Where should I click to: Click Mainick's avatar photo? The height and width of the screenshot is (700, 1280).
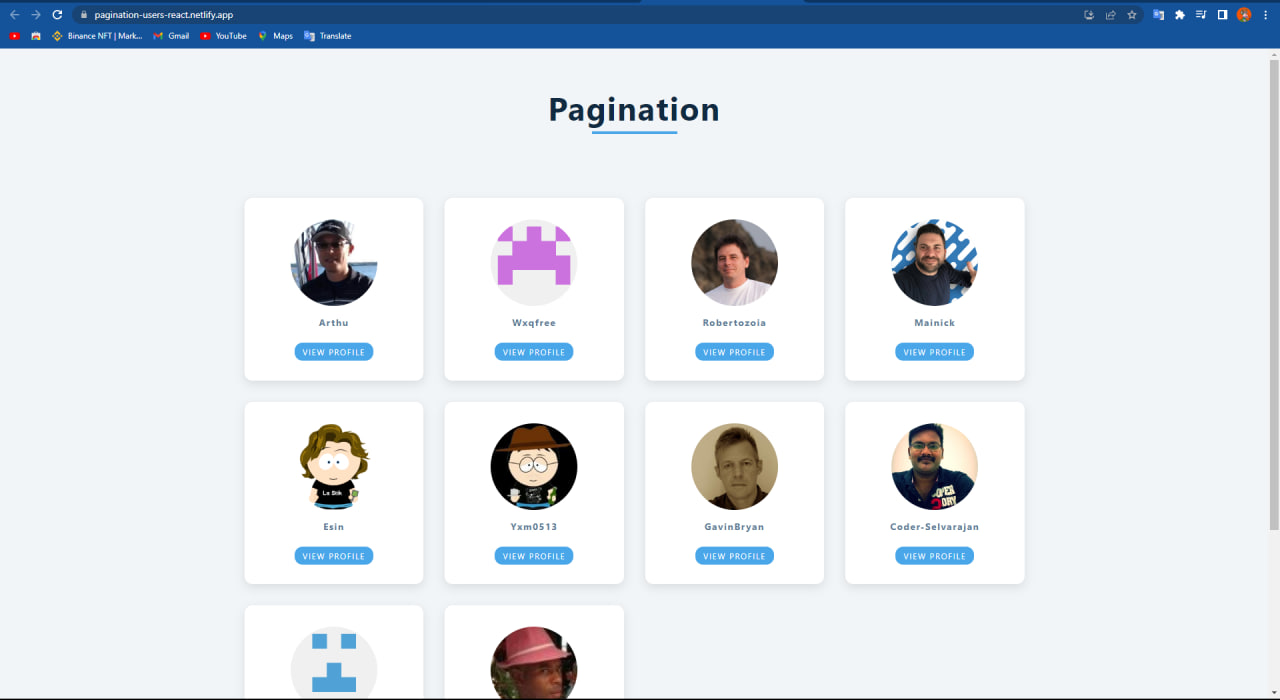[935, 263]
